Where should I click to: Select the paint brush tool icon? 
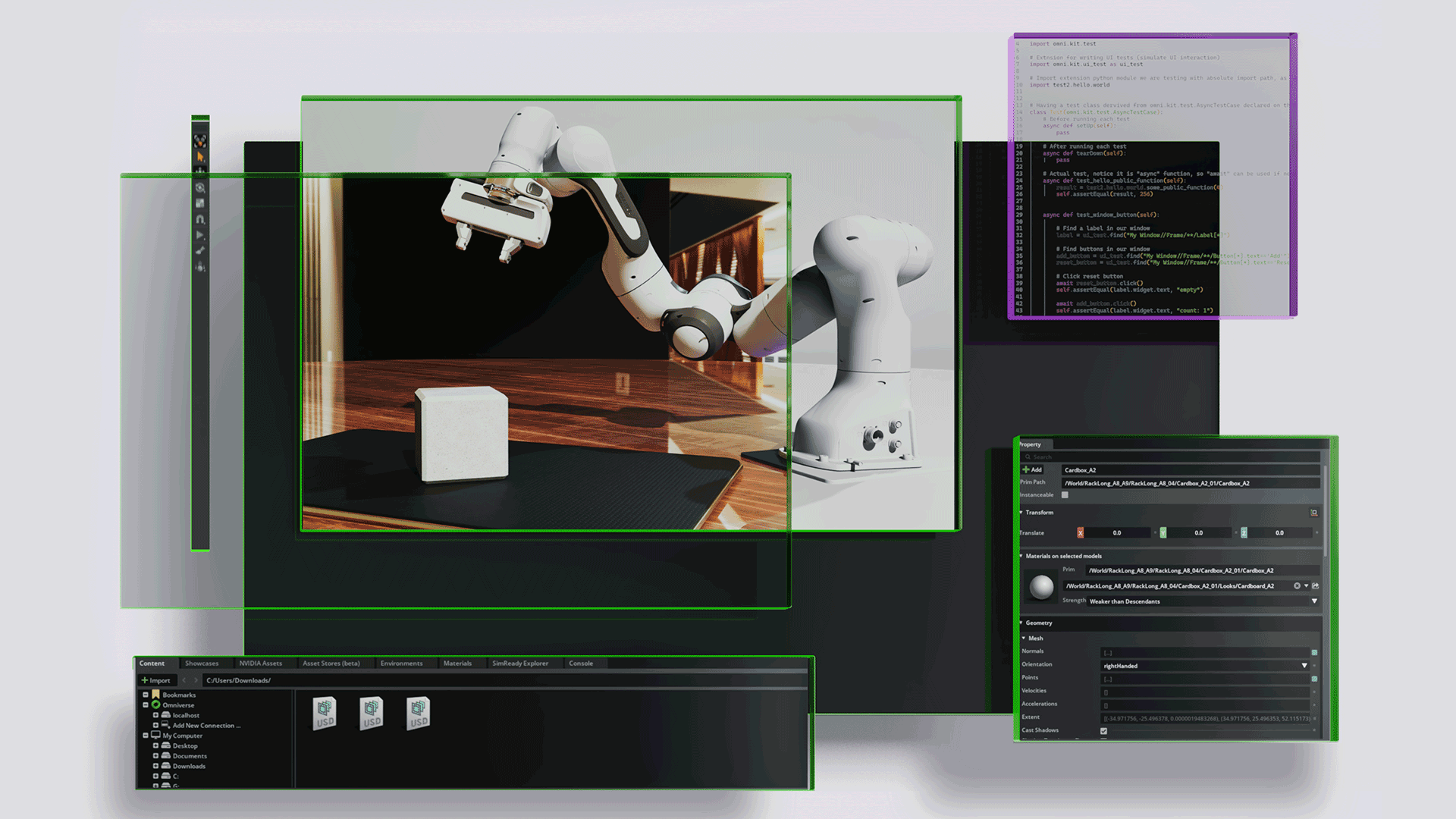(200, 251)
